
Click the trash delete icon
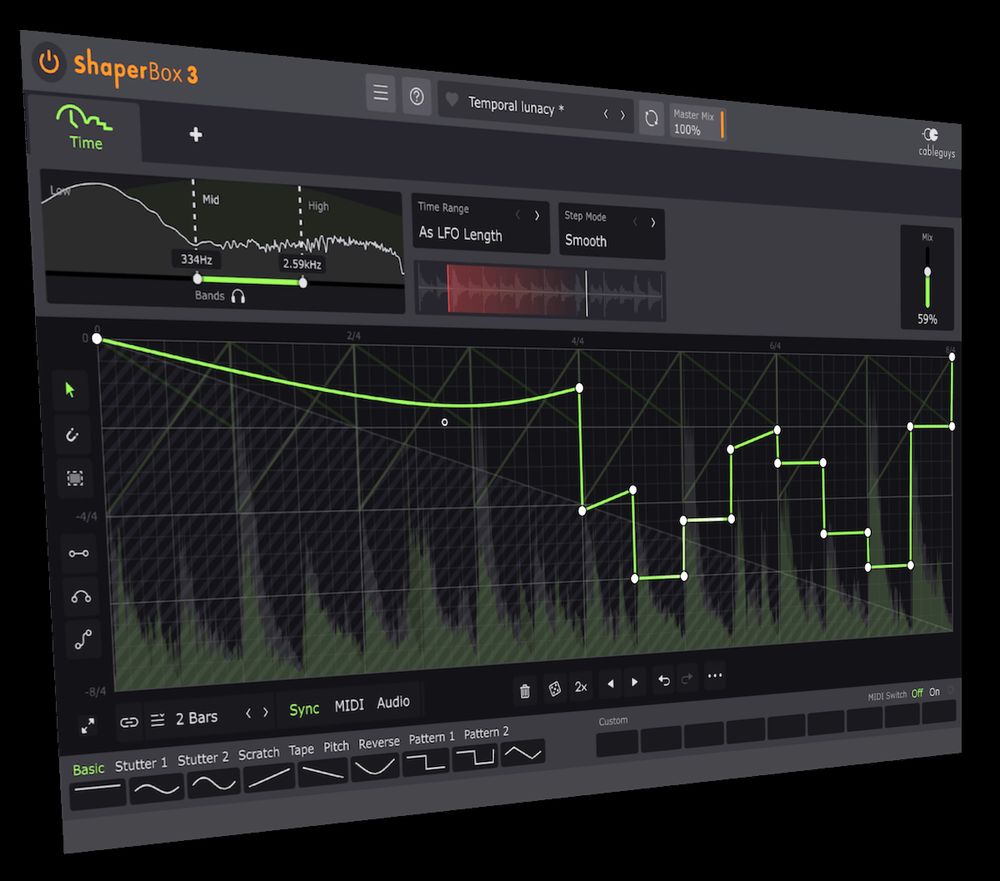(525, 690)
